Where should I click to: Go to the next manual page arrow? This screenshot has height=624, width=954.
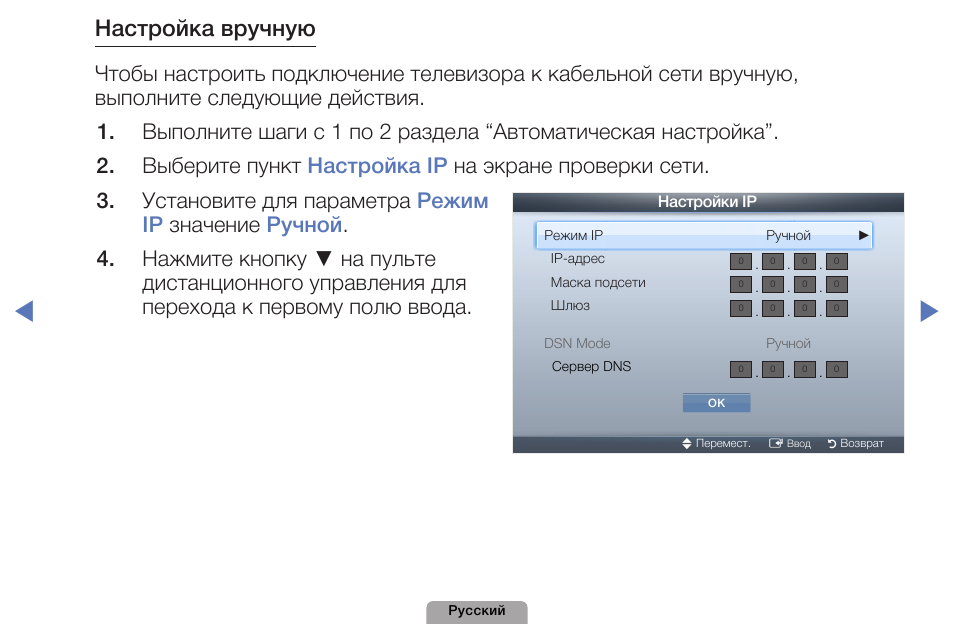(929, 311)
